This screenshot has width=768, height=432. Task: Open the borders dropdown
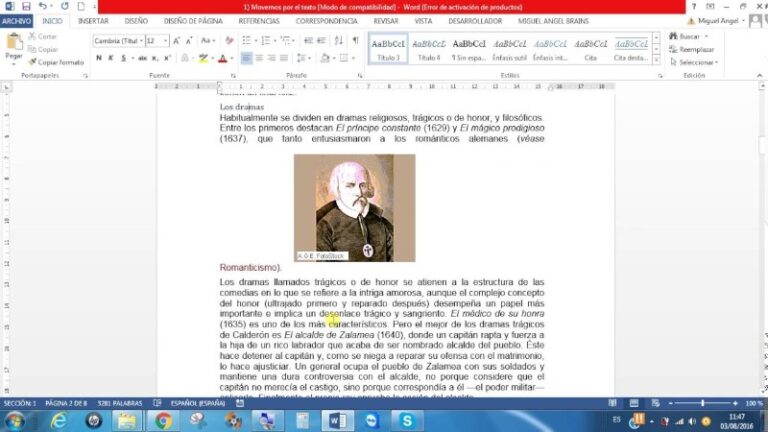coord(353,58)
